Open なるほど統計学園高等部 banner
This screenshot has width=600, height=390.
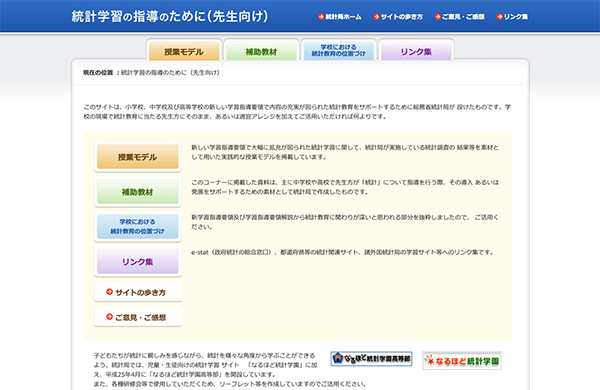[x=371, y=359]
